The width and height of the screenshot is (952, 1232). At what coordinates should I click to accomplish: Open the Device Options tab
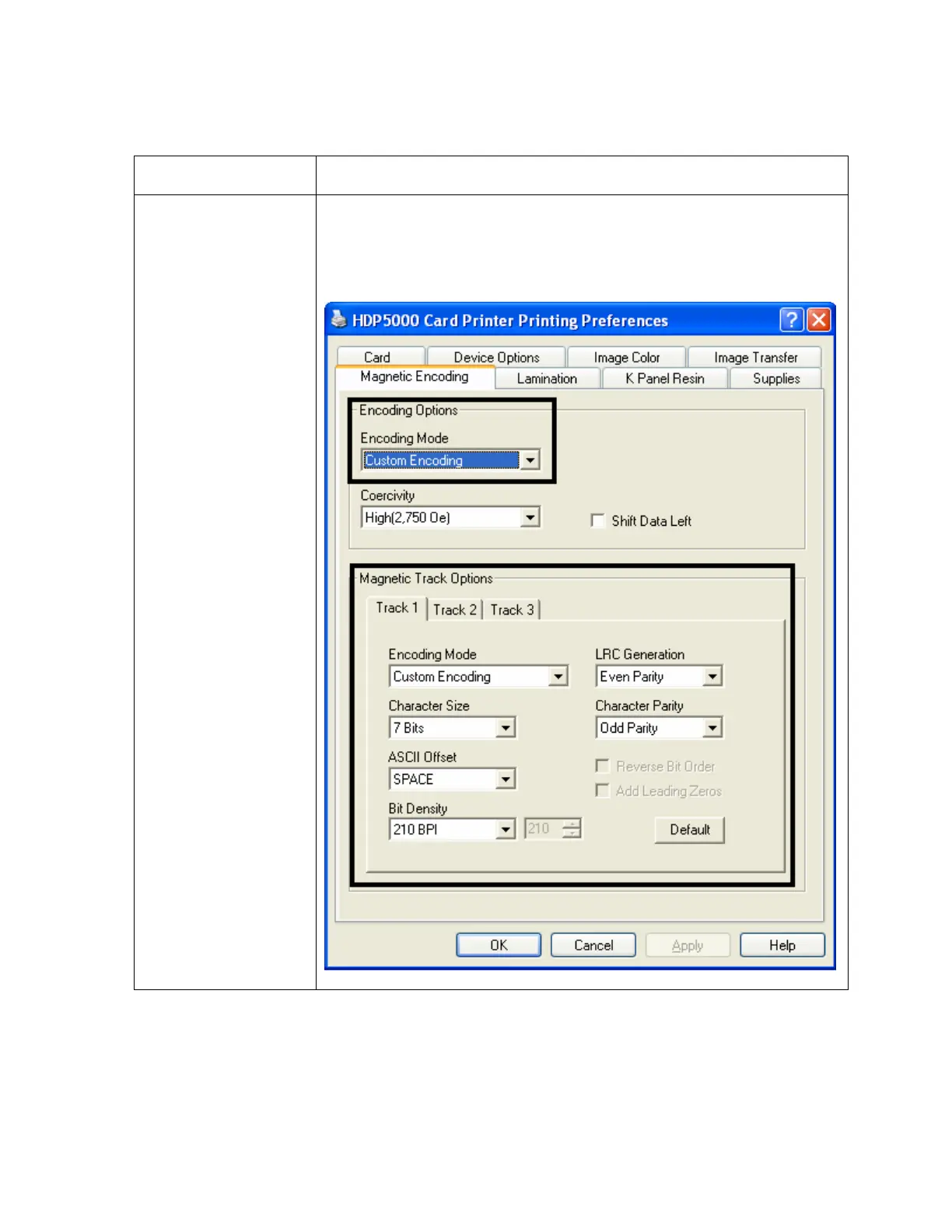tap(496, 357)
